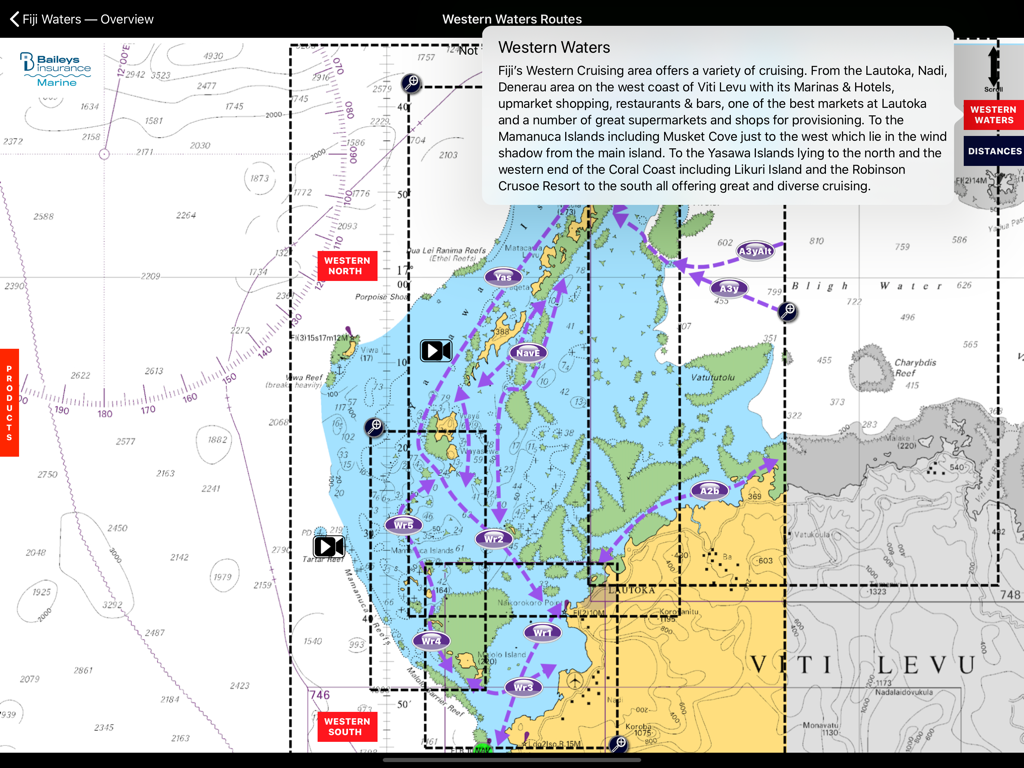The width and height of the screenshot is (1024, 768).
Task: Select the Wr5 route marker
Action: point(404,524)
